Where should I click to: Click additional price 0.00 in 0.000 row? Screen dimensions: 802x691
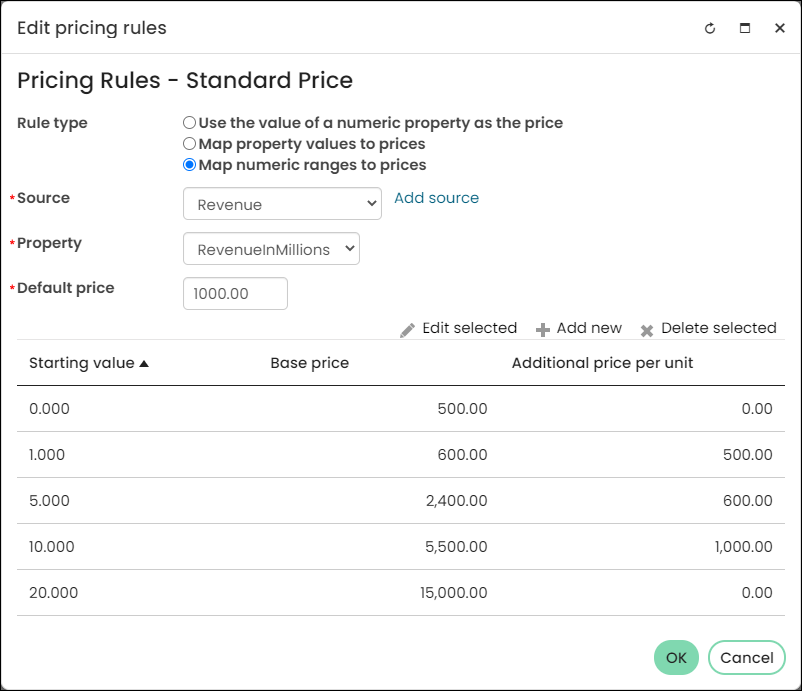pos(757,409)
